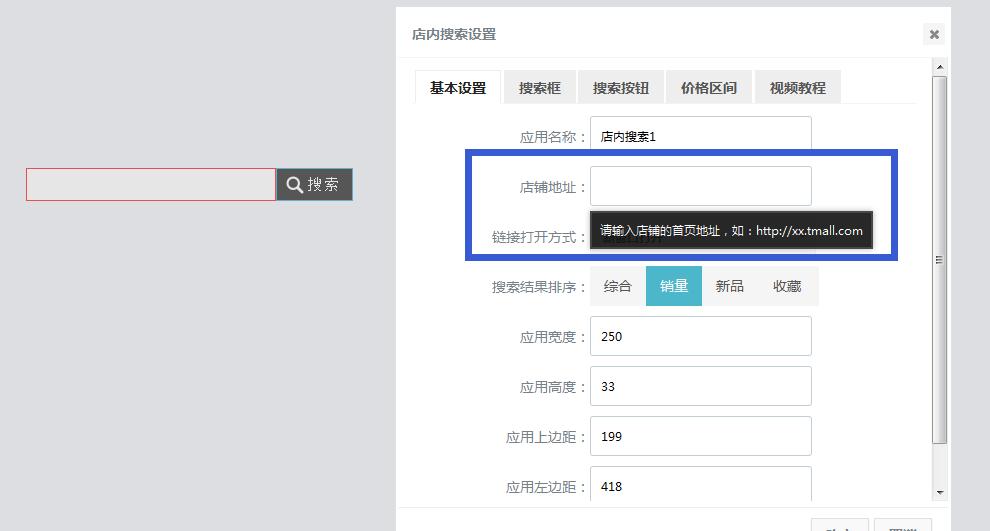
Task: Click the 店铺地址 label
Action: pyautogui.click(x=552, y=188)
